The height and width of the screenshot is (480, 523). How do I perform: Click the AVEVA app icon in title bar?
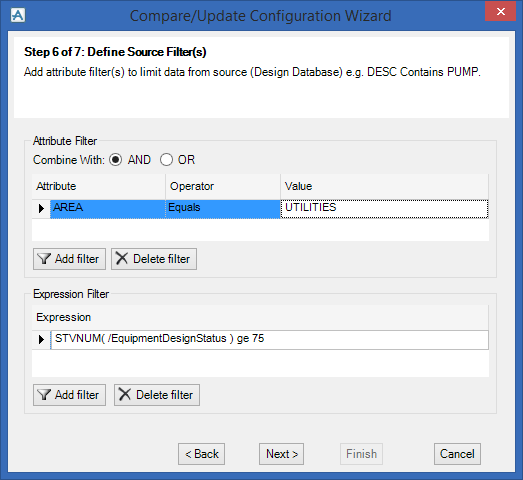click(18, 15)
